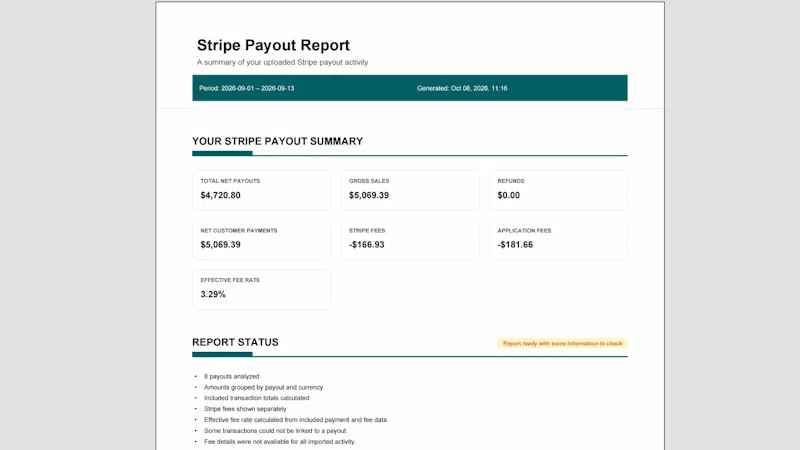Select the Application Fees value -$181.66
This screenshot has height=450, width=800.
(x=515, y=245)
